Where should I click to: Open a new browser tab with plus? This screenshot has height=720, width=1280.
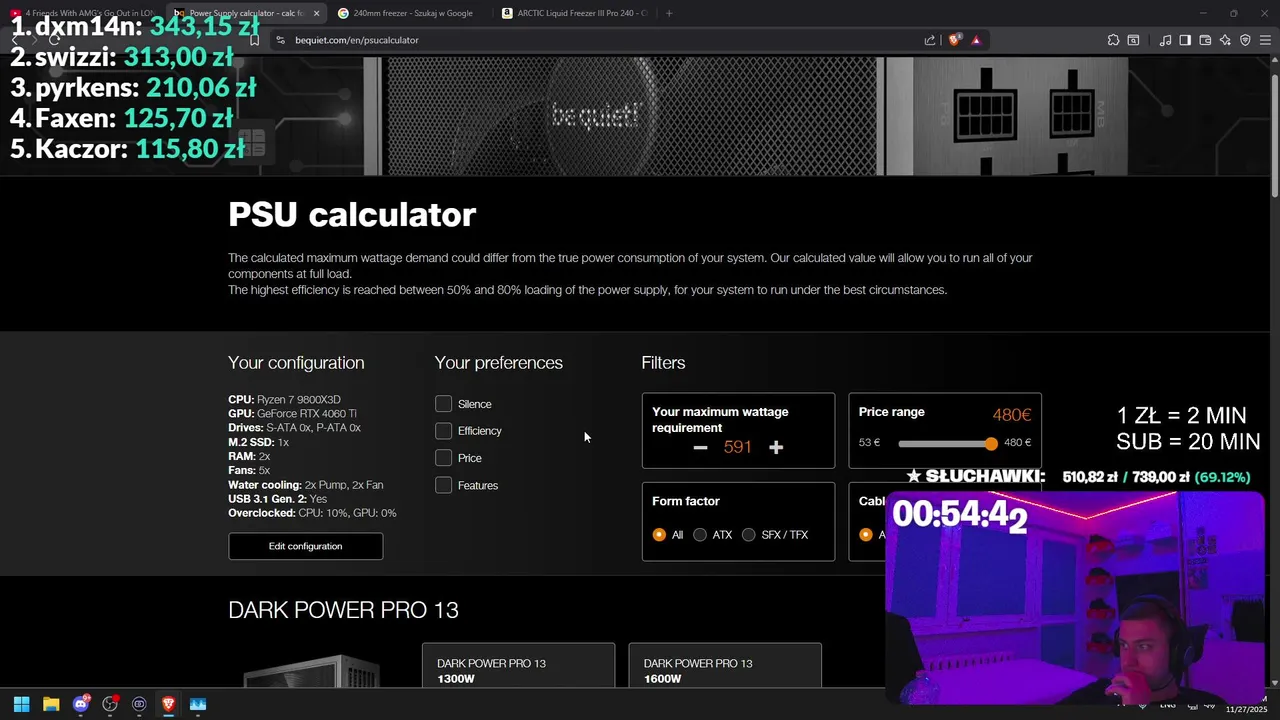(x=669, y=13)
